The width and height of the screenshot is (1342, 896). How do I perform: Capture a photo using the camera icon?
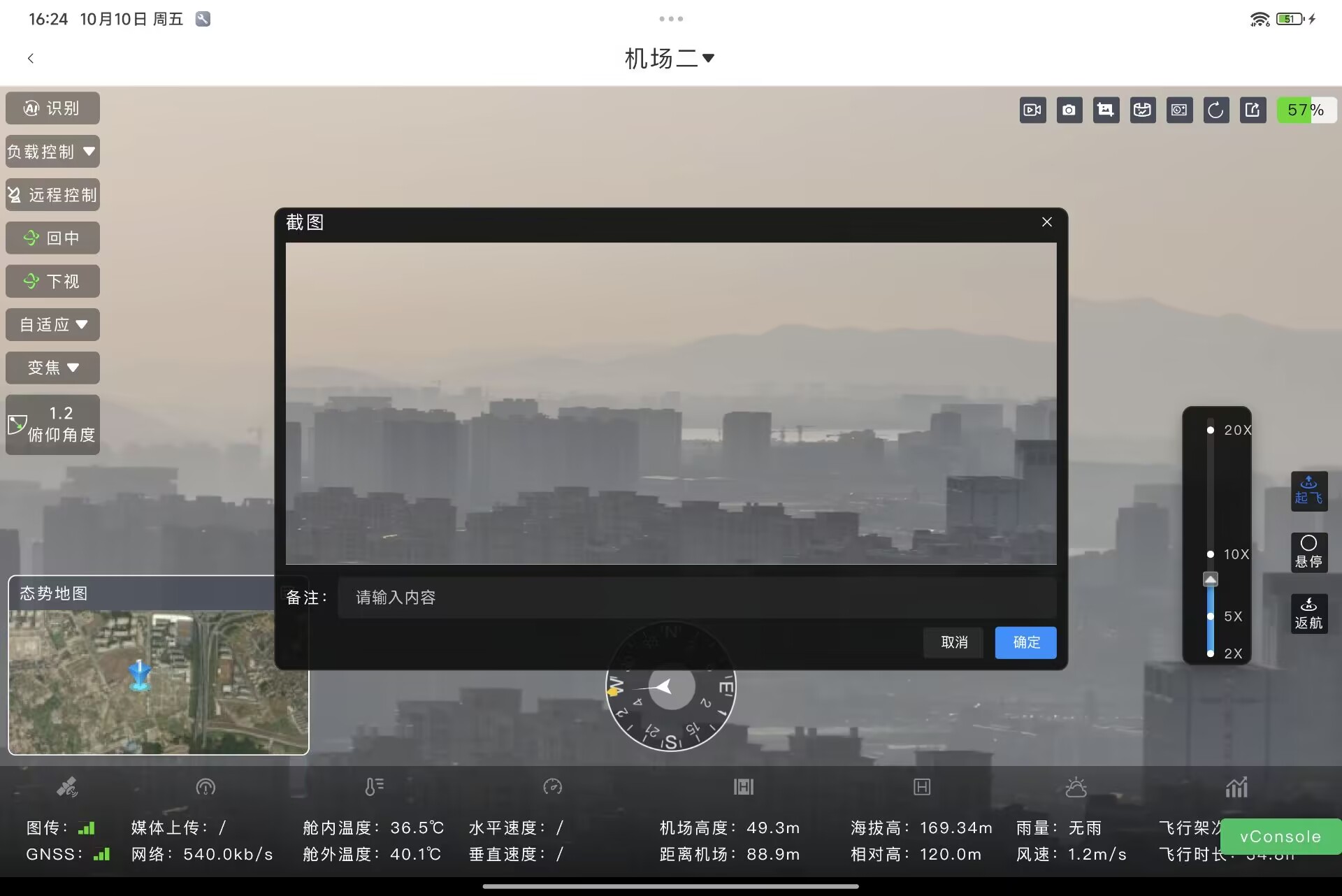pyautogui.click(x=1069, y=110)
